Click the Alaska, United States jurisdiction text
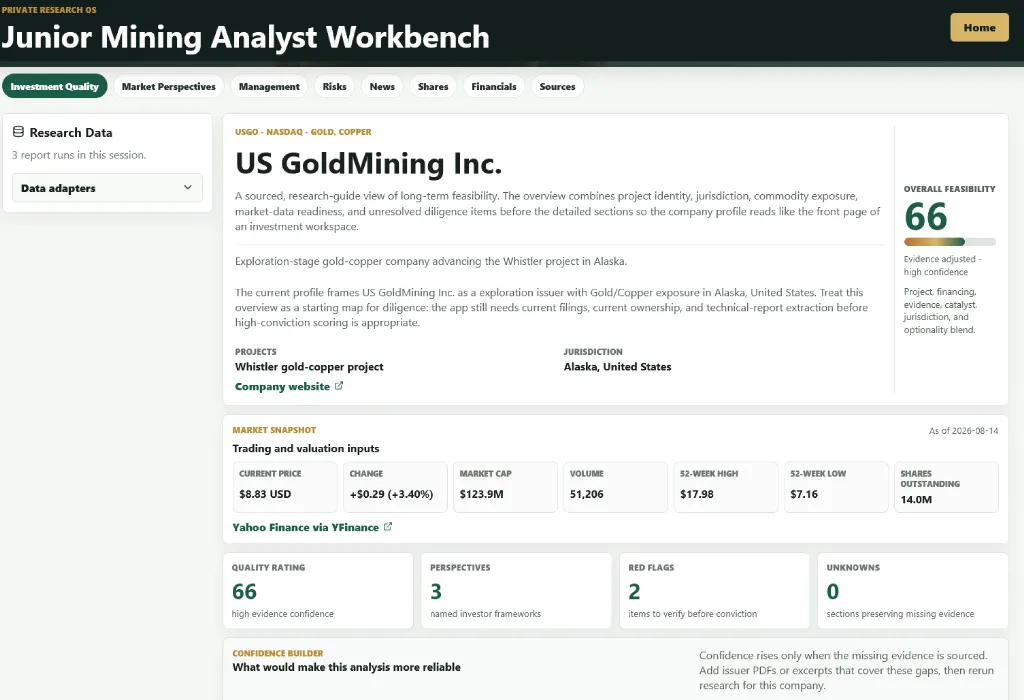 pyautogui.click(x=617, y=367)
